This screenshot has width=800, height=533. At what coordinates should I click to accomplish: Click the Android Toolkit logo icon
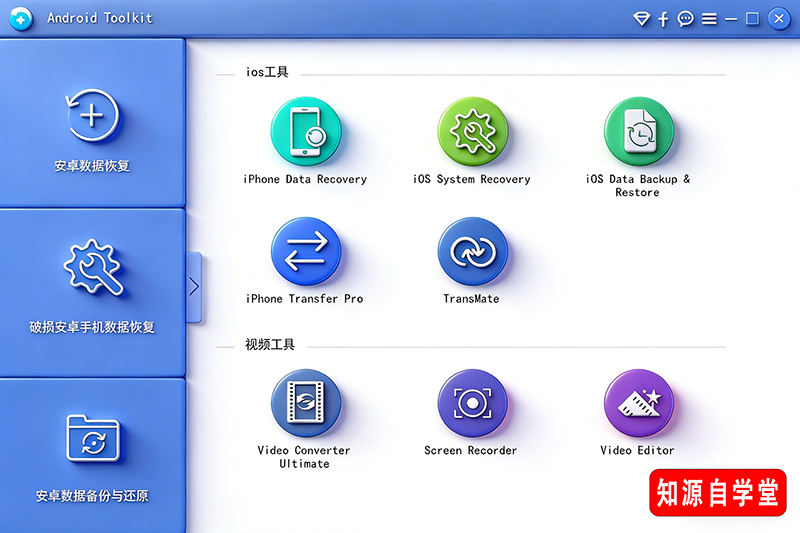(x=21, y=19)
